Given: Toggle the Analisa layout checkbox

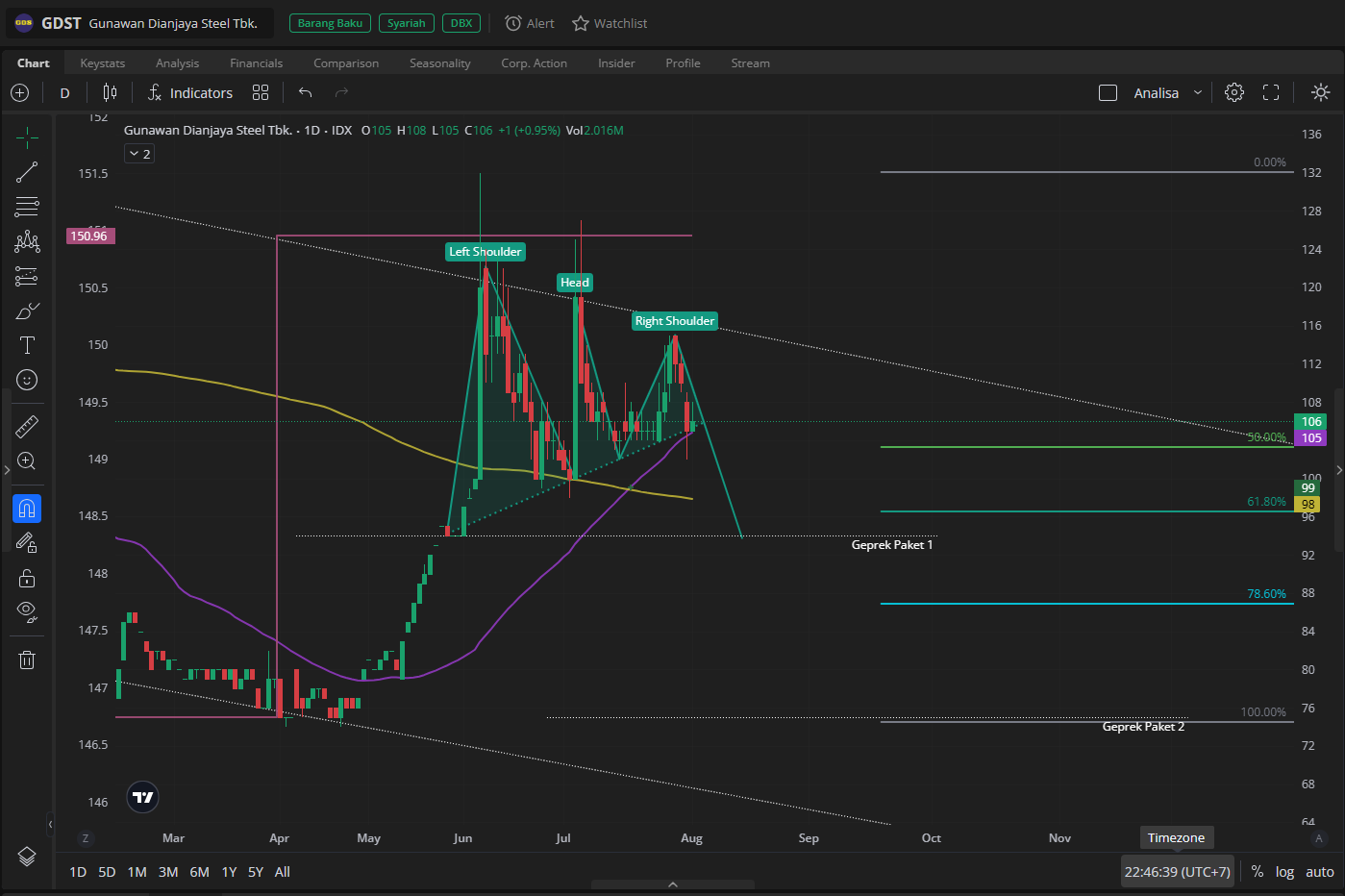Looking at the screenshot, I should (1108, 93).
